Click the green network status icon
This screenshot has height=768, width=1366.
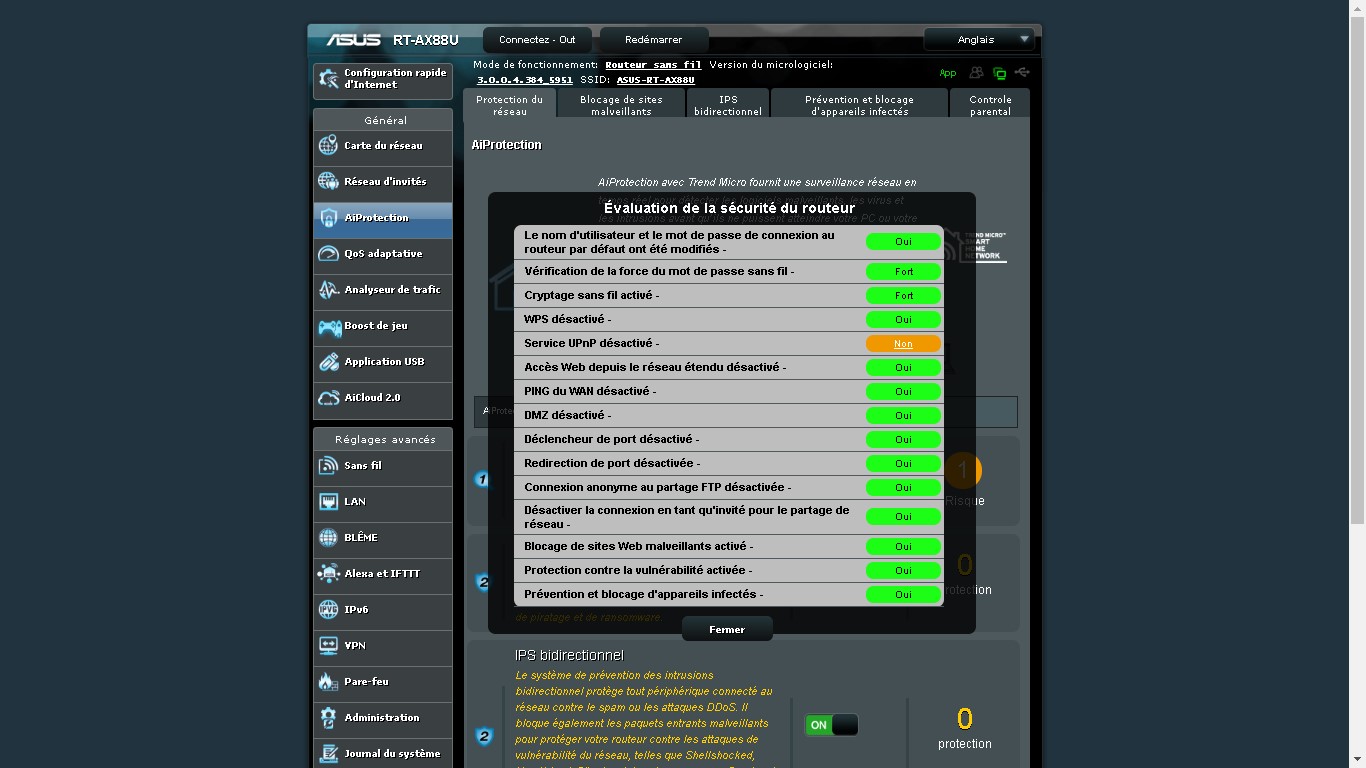pos(999,73)
